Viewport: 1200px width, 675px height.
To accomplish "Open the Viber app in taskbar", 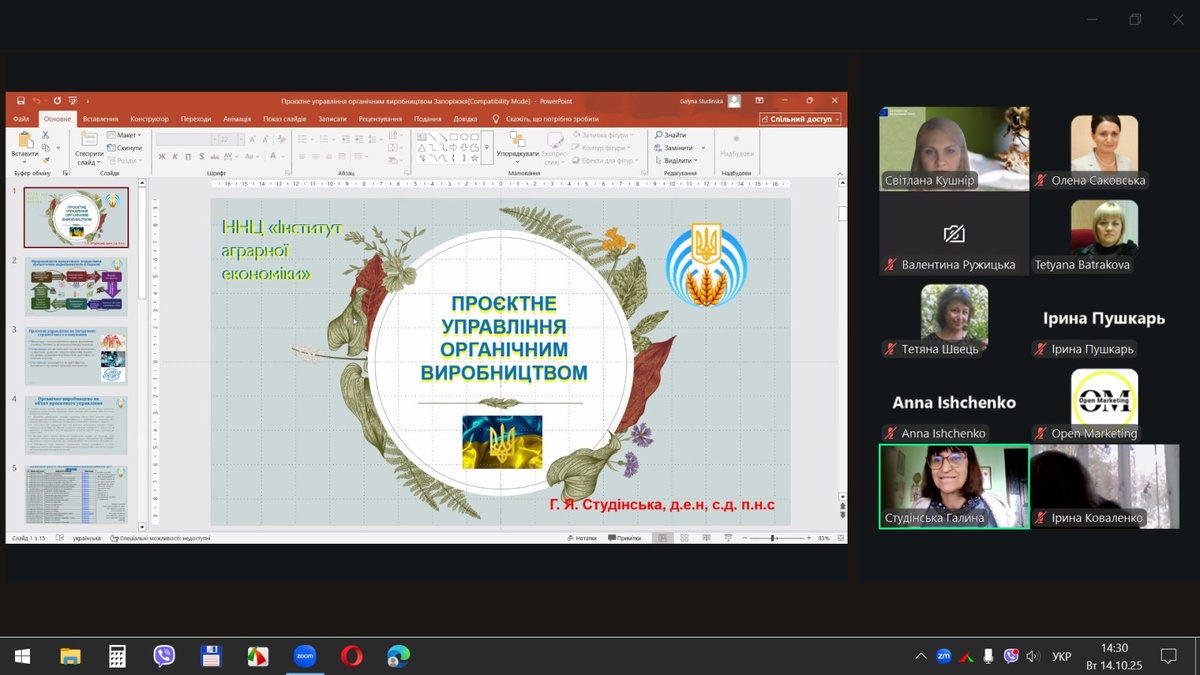I will (x=164, y=656).
